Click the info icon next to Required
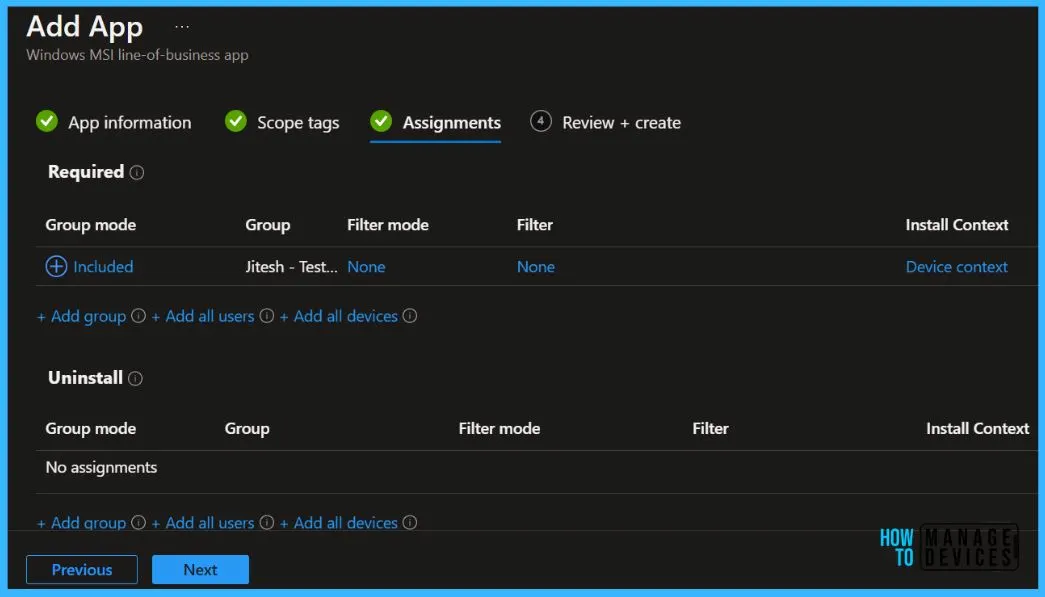This screenshot has height=597, width=1045. (137, 172)
